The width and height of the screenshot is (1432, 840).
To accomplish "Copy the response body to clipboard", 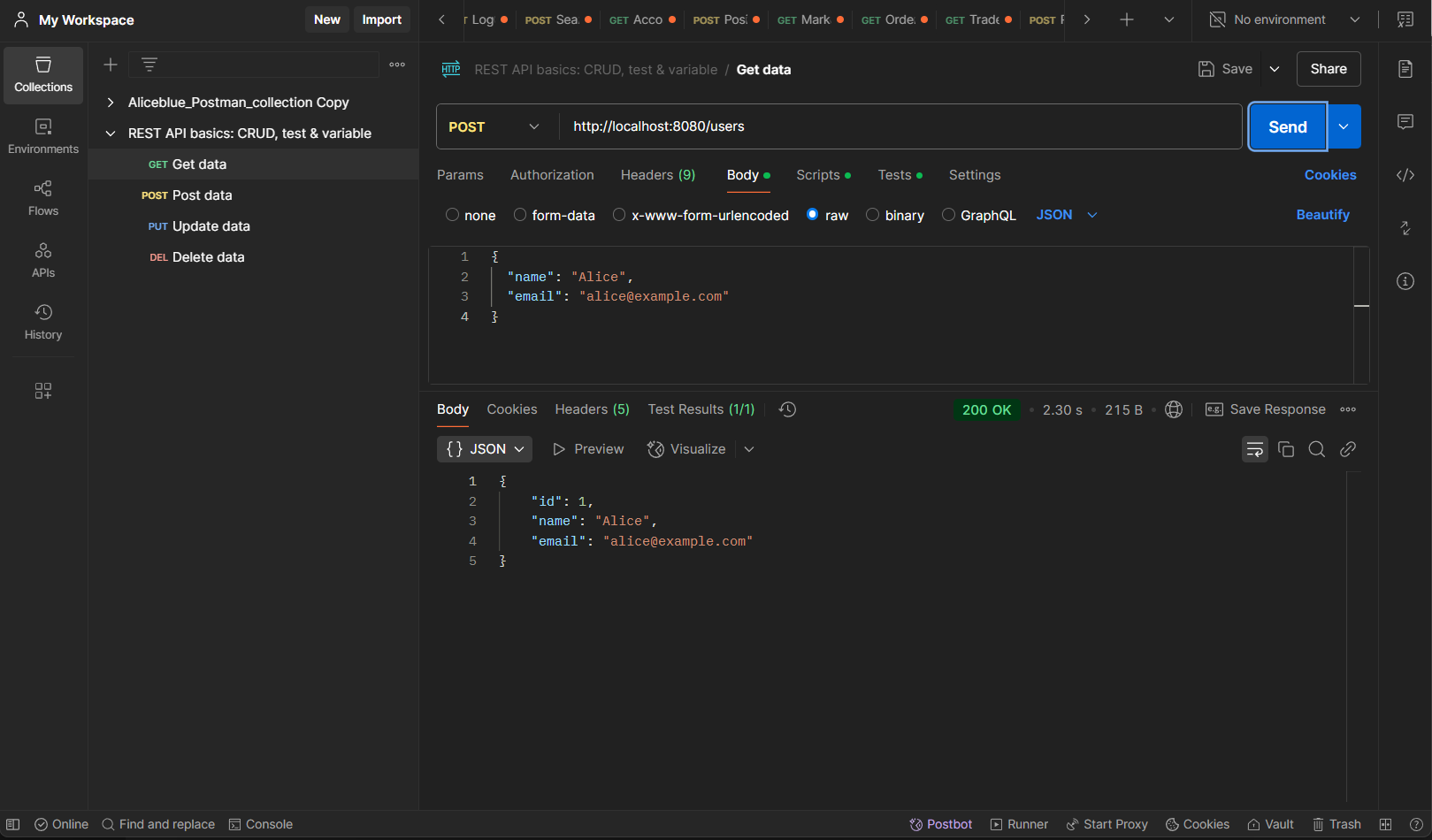I will pyautogui.click(x=1286, y=449).
